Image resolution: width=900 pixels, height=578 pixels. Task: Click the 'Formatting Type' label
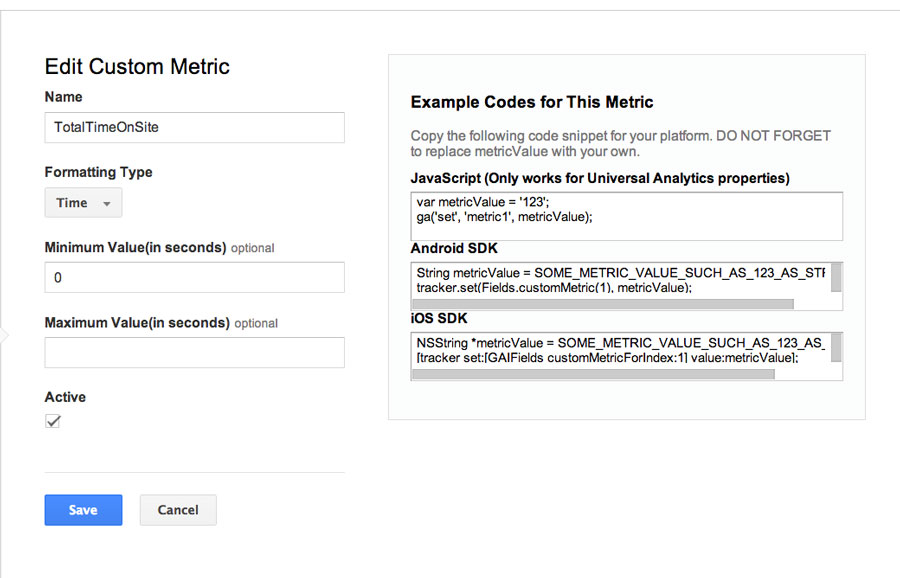click(99, 172)
